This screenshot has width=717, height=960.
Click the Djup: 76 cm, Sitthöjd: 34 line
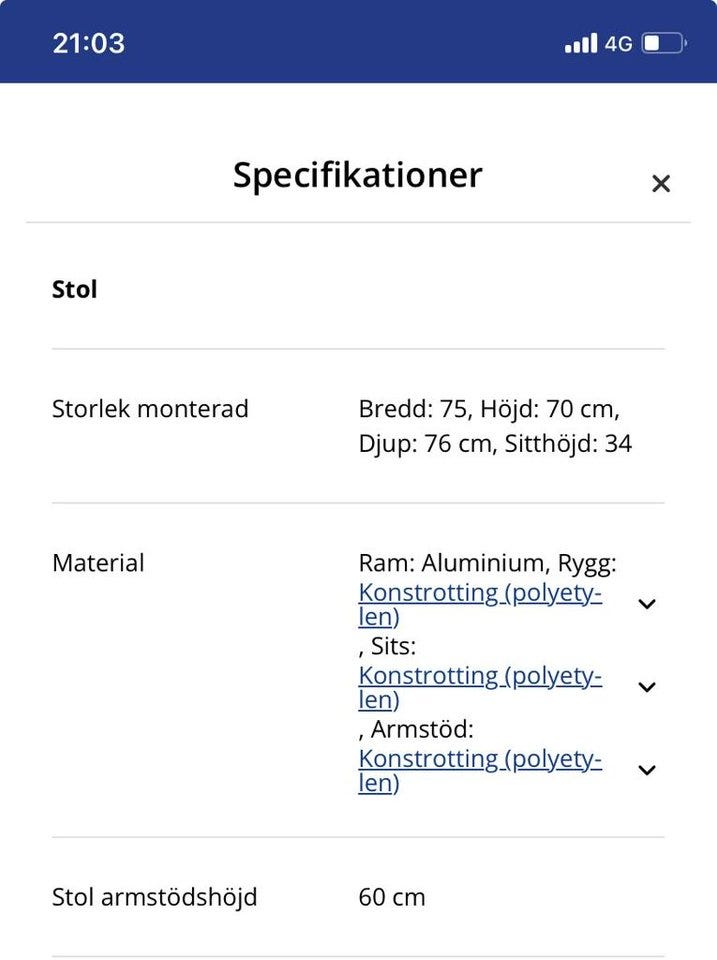pyautogui.click(x=495, y=444)
